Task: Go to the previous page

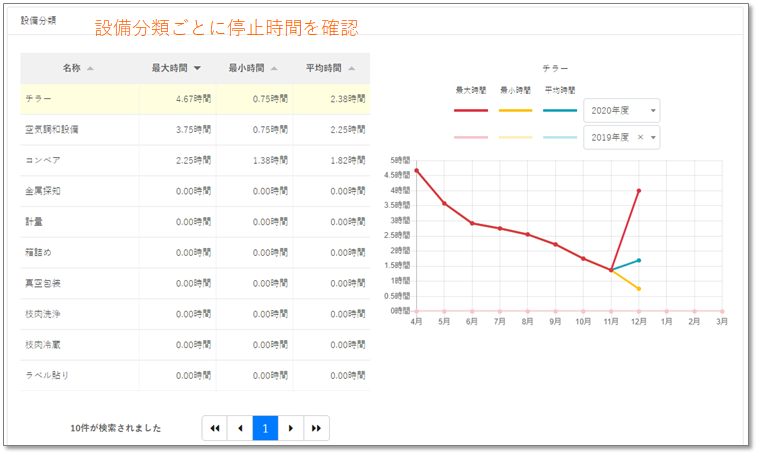Action: 240,428
